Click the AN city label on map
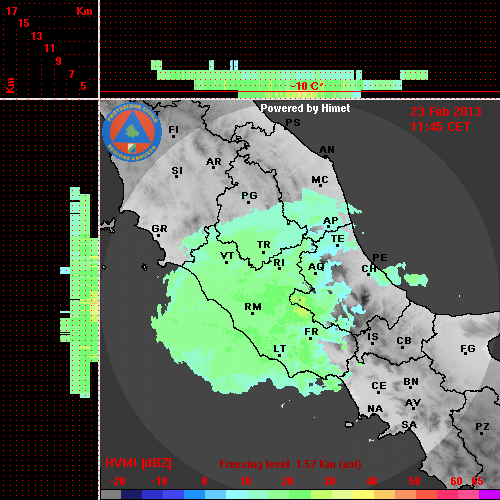Viewport: 500px width, 500px height. click(x=327, y=150)
